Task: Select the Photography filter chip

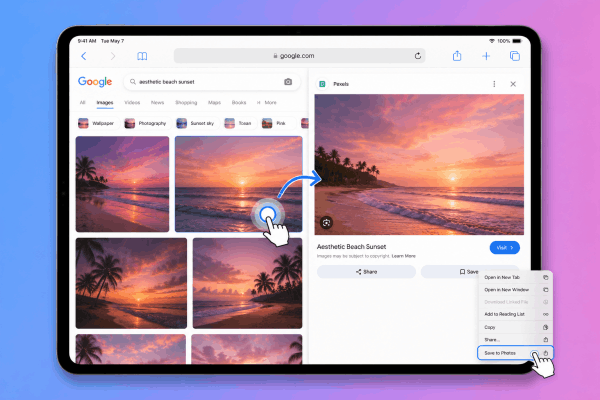Action: pyautogui.click(x=147, y=123)
